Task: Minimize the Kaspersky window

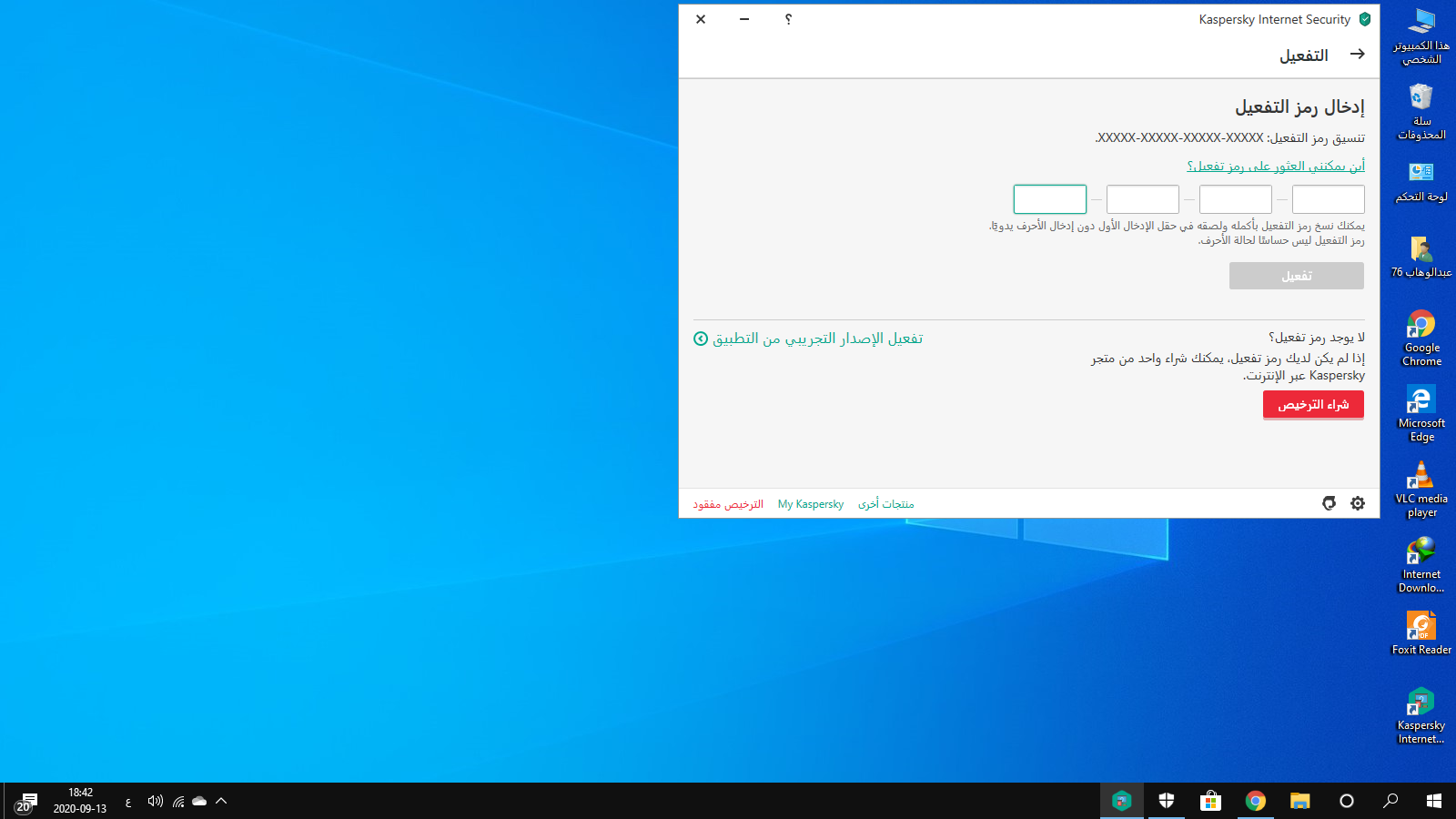Action: pos(744,19)
